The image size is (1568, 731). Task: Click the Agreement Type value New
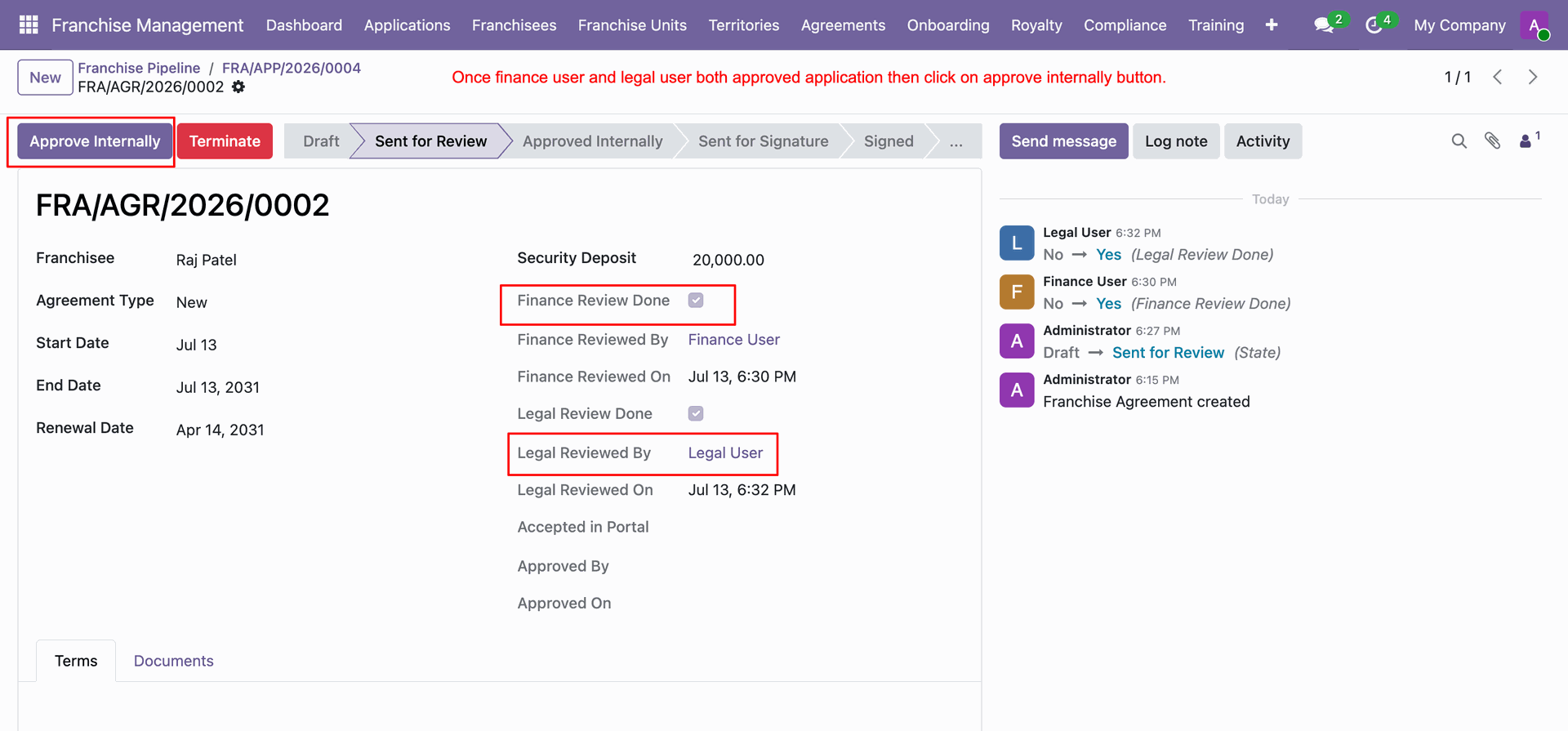tap(192, 303)
